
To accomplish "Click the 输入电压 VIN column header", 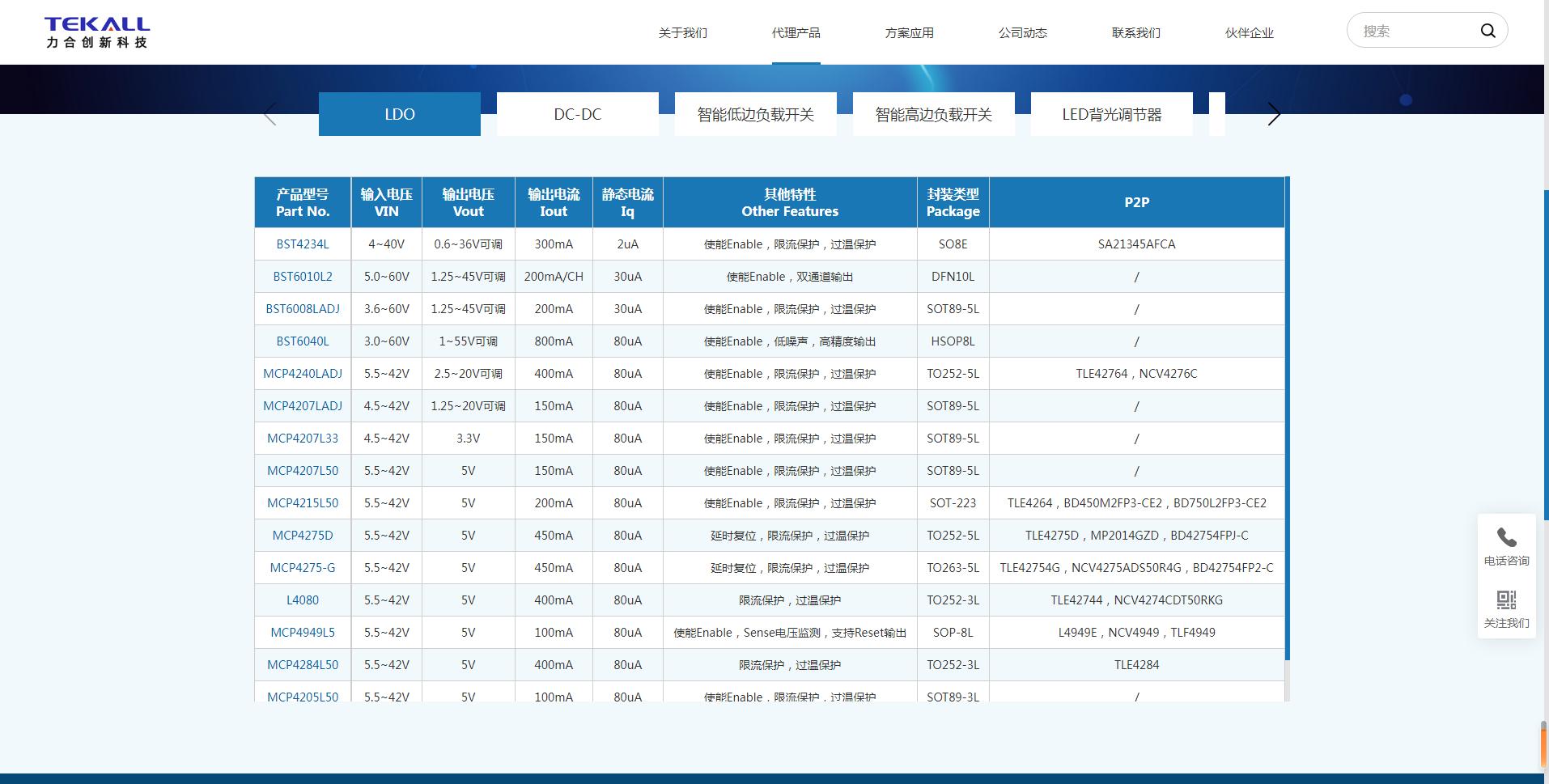I will pos(387,202).
